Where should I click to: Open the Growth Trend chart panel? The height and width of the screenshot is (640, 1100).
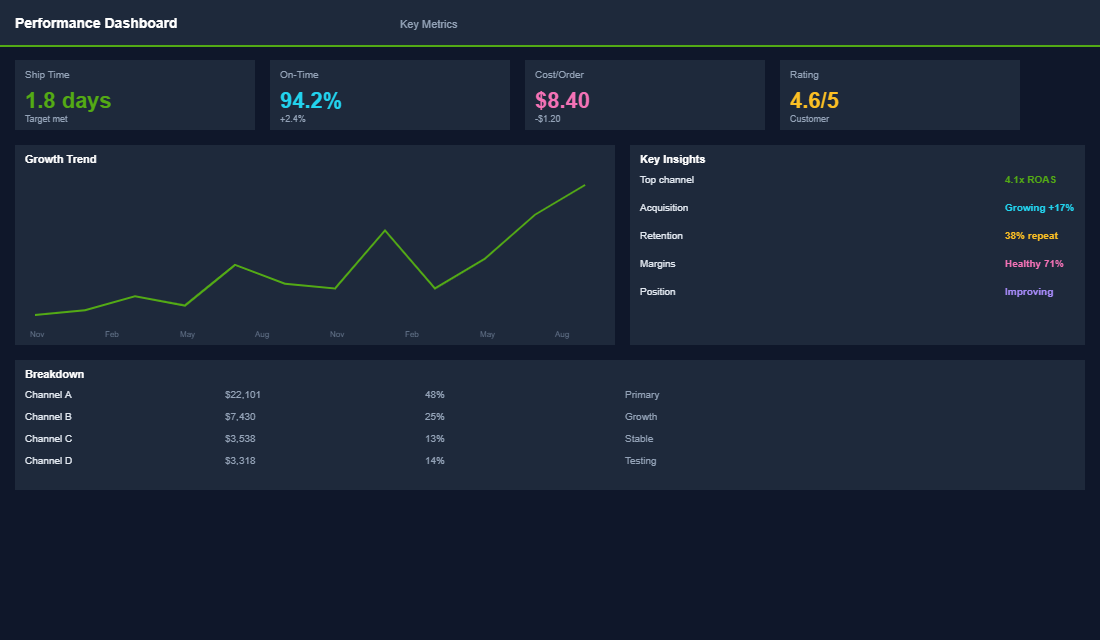313,245
